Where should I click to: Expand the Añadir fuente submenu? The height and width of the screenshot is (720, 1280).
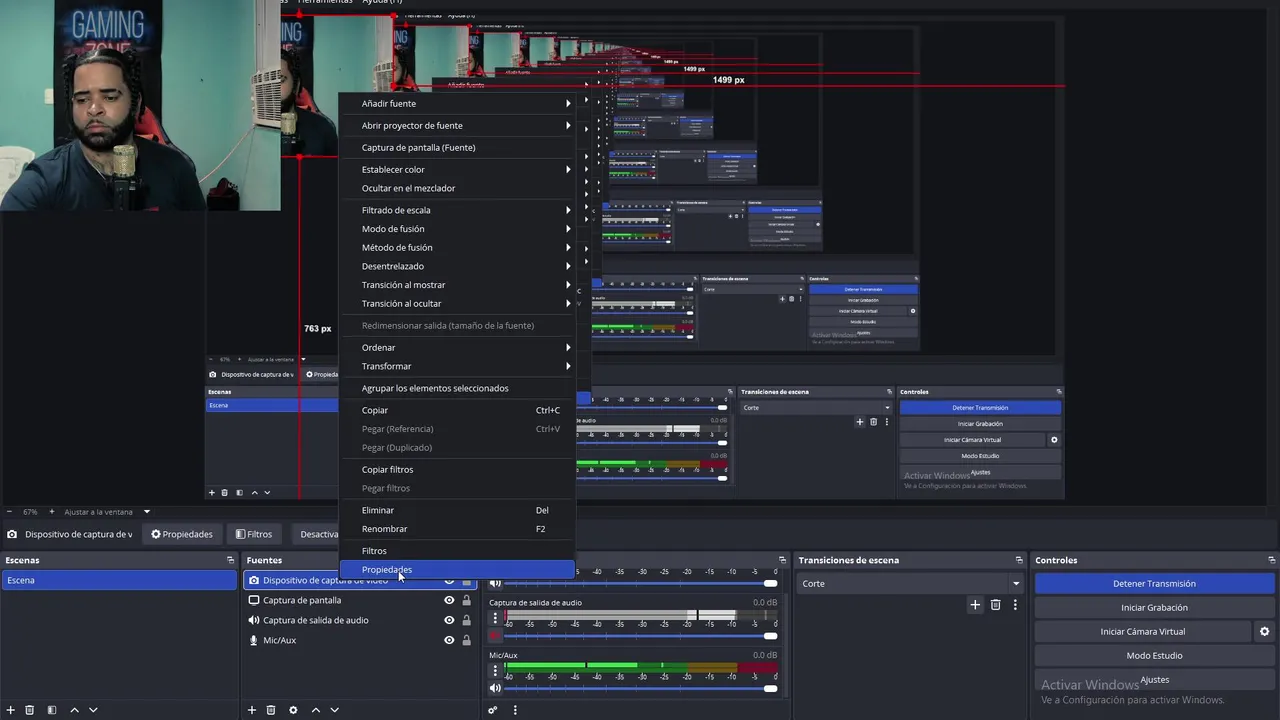click(457, 104)
